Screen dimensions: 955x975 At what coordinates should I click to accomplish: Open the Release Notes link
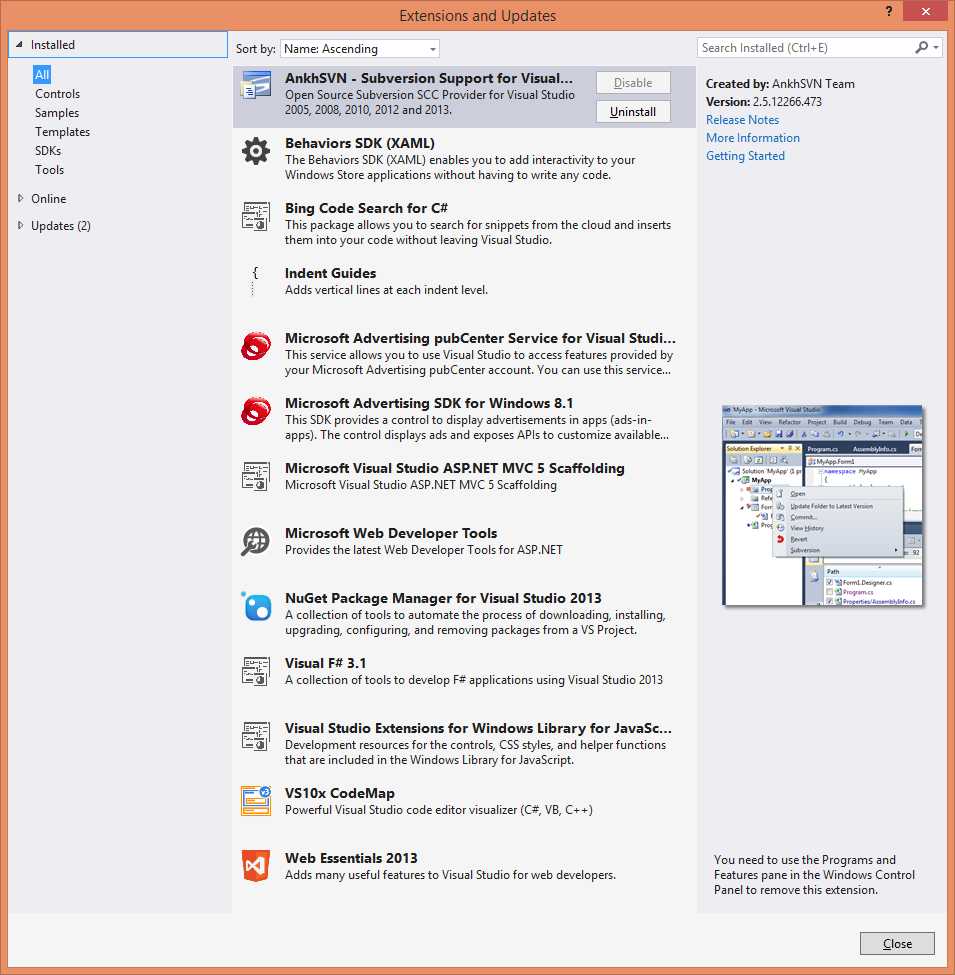tap(742, 119)
